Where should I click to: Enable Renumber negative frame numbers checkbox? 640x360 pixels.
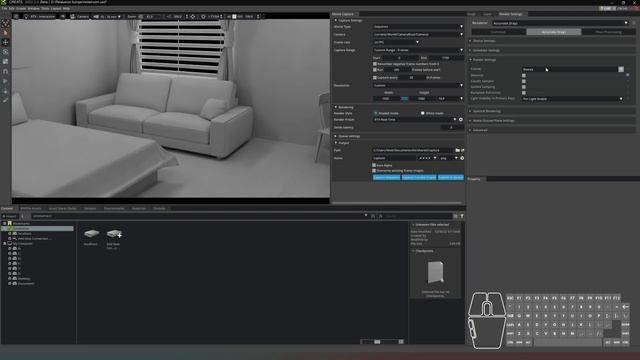375,64
